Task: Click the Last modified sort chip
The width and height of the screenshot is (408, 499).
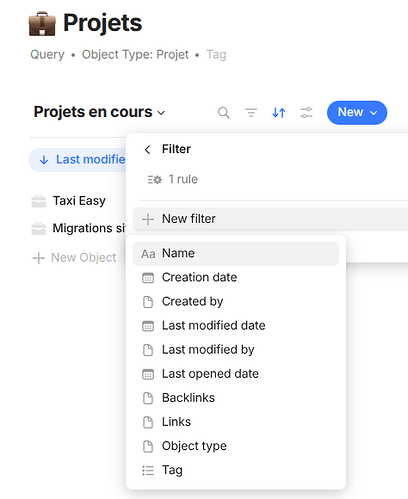Action: click(x=78, y=160)
